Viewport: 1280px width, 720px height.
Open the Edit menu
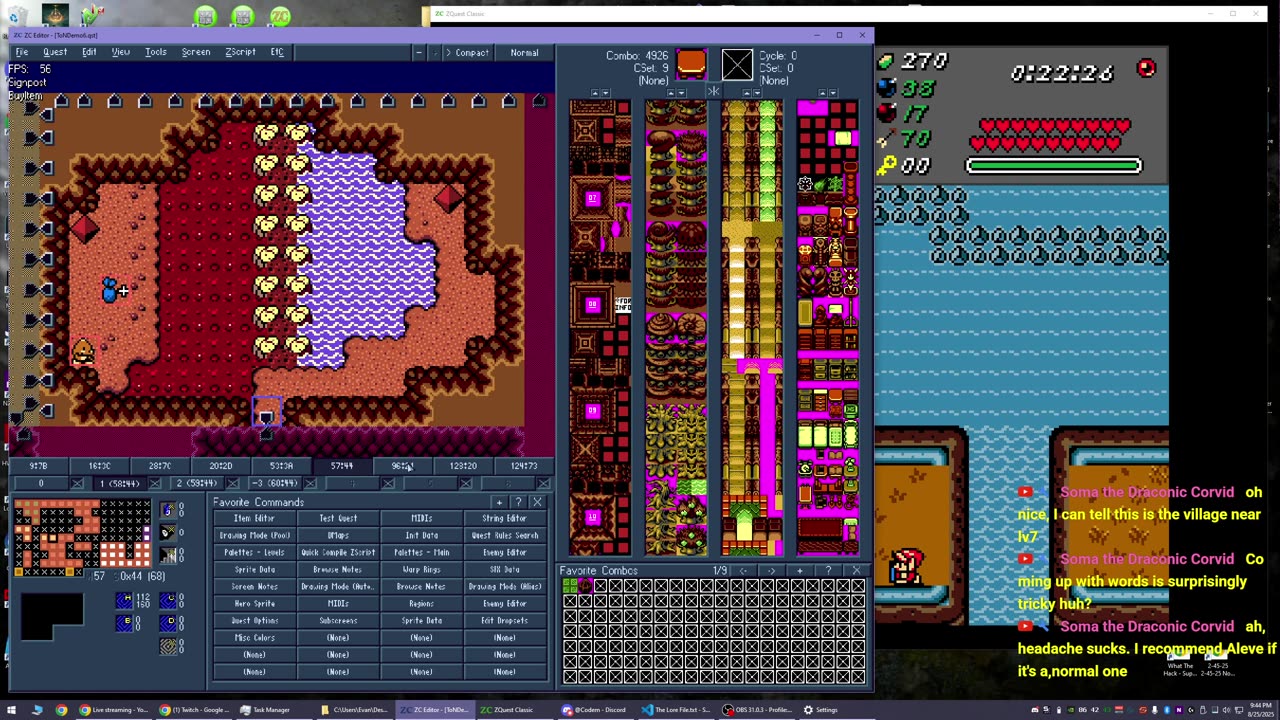tap(89, 52)
